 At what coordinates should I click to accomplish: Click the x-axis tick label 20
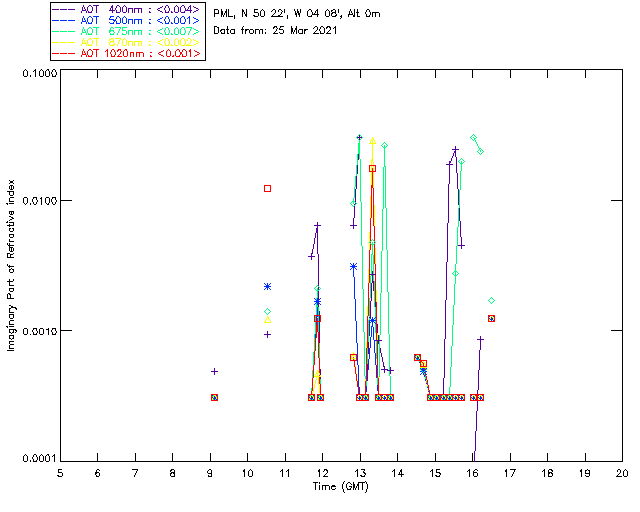coord(622,473)
